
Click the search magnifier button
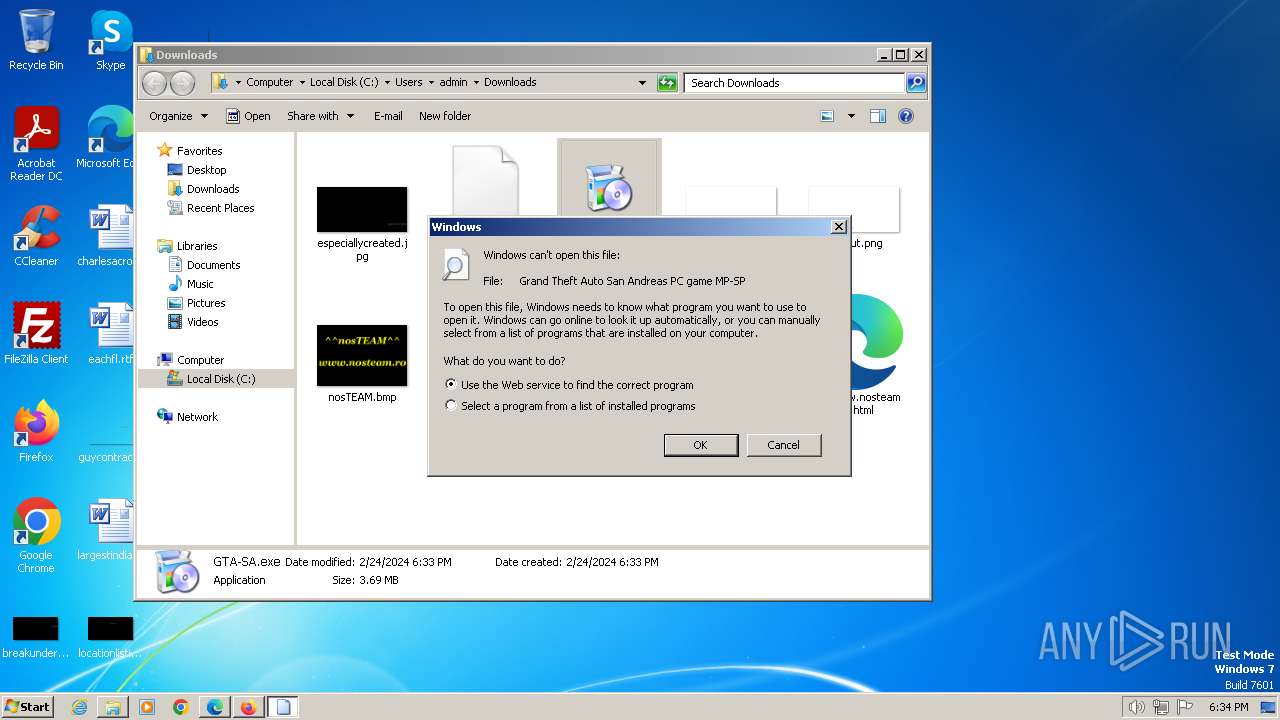click(915, 83)
